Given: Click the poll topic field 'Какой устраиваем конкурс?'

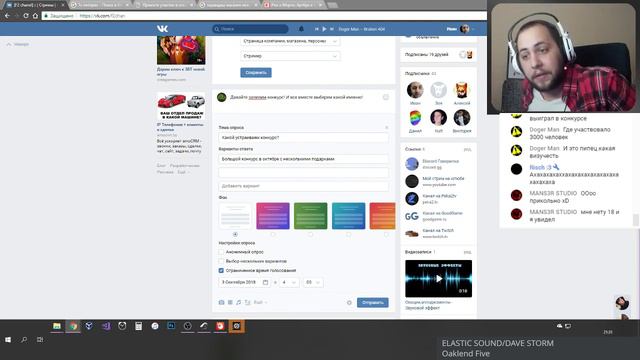Looking at the screenshot, I should [x=303, y=138].
